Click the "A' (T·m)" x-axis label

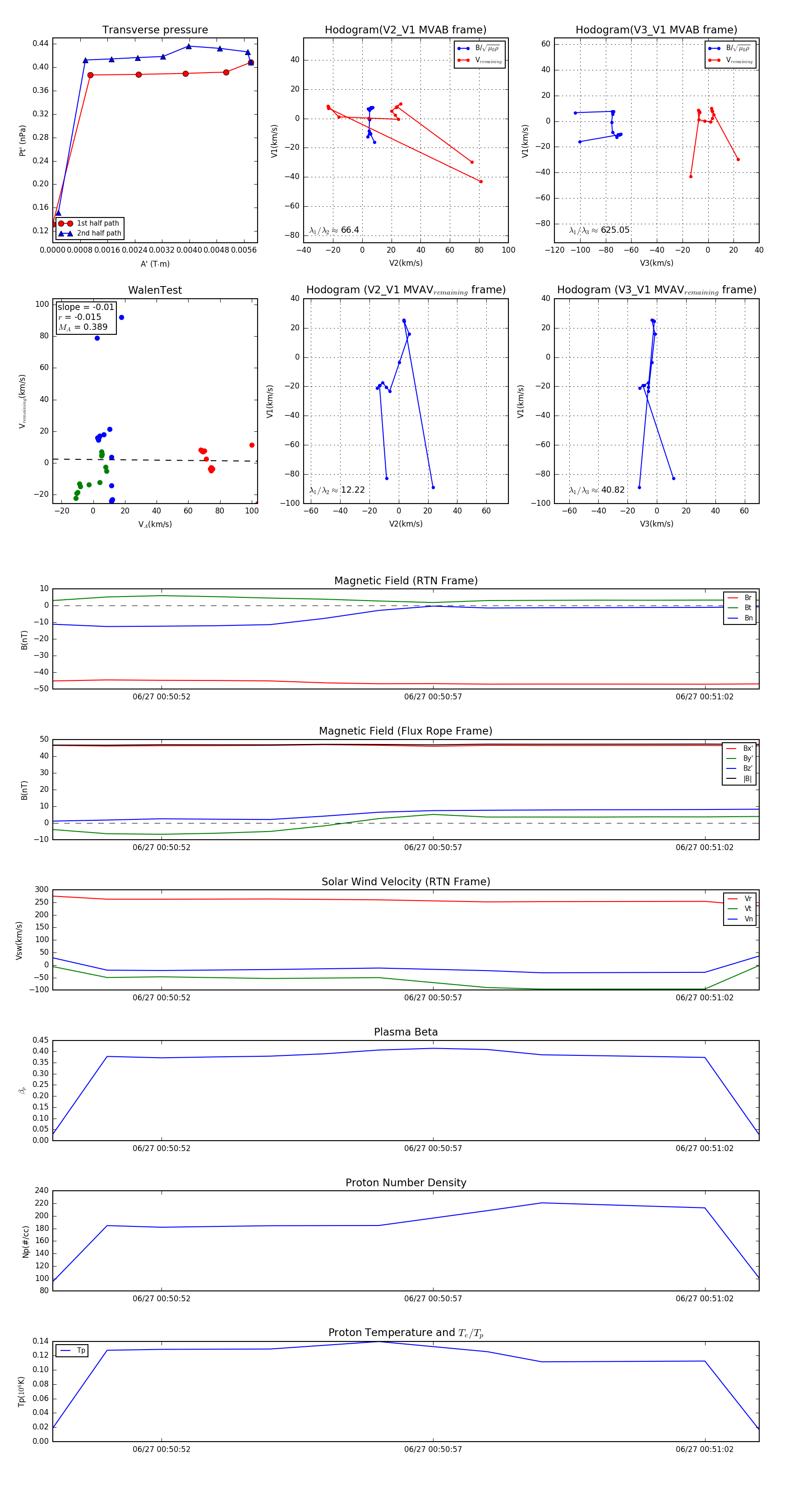(x=155, y=264)
